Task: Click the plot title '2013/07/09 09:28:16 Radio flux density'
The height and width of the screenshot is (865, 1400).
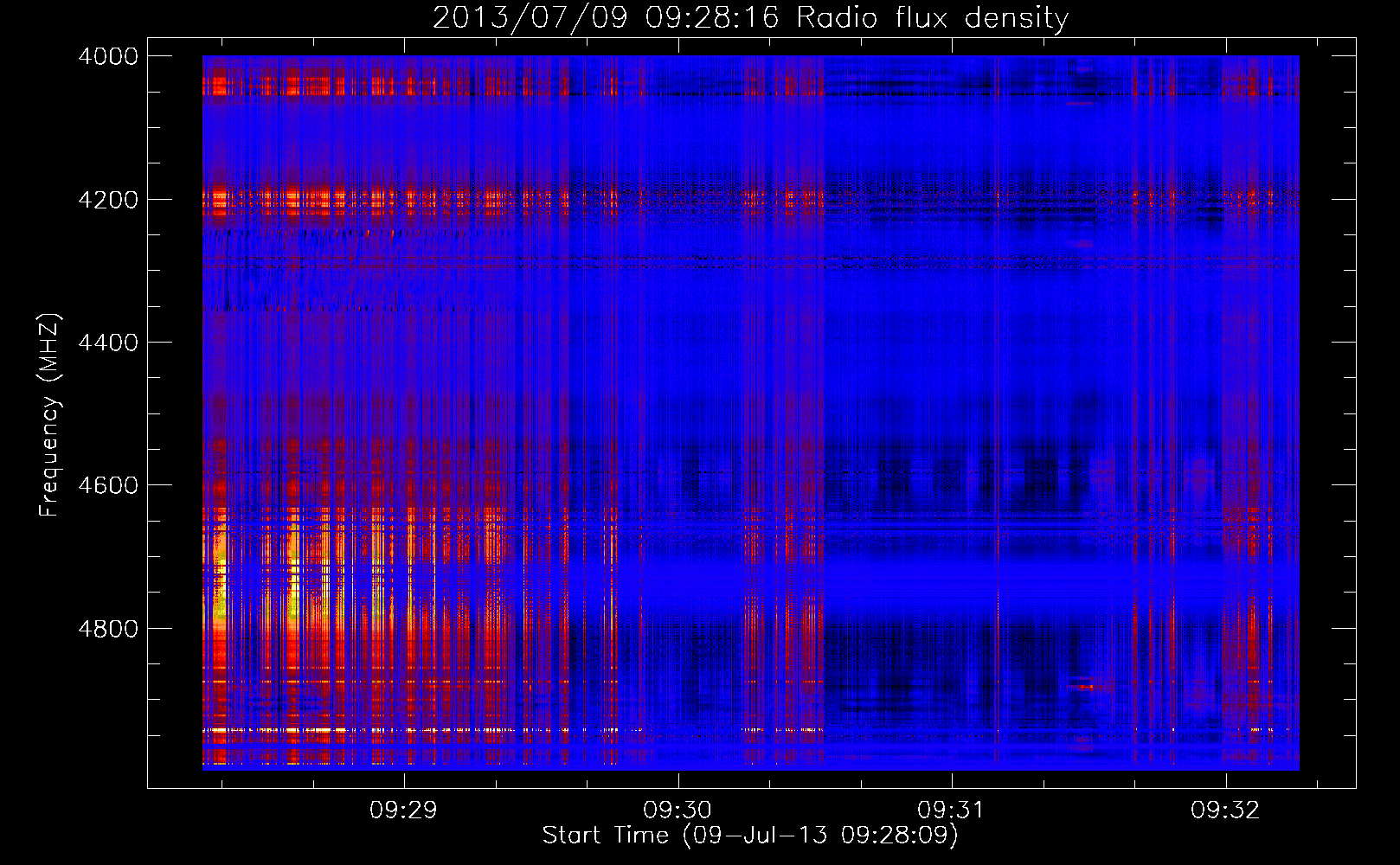Action: (x=750, y=17)
